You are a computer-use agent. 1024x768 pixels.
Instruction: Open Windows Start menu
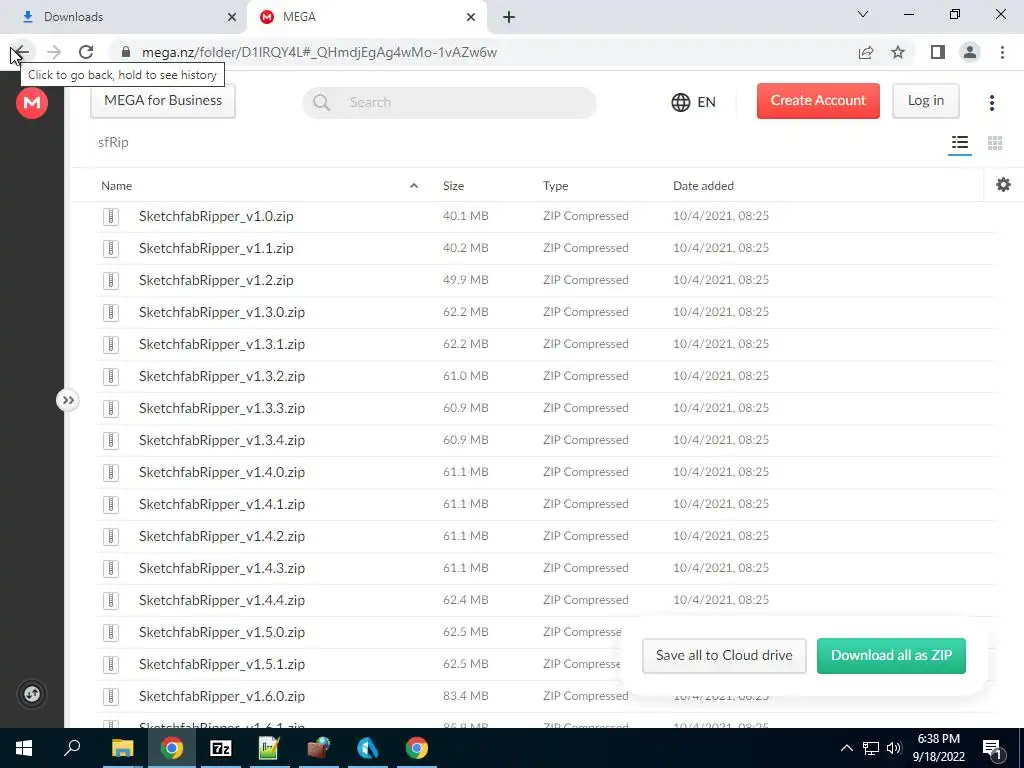[x=24, y=748]
